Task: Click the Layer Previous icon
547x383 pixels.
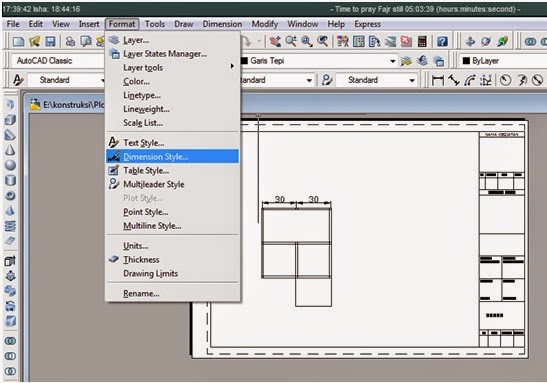Action: click(422, 61)
